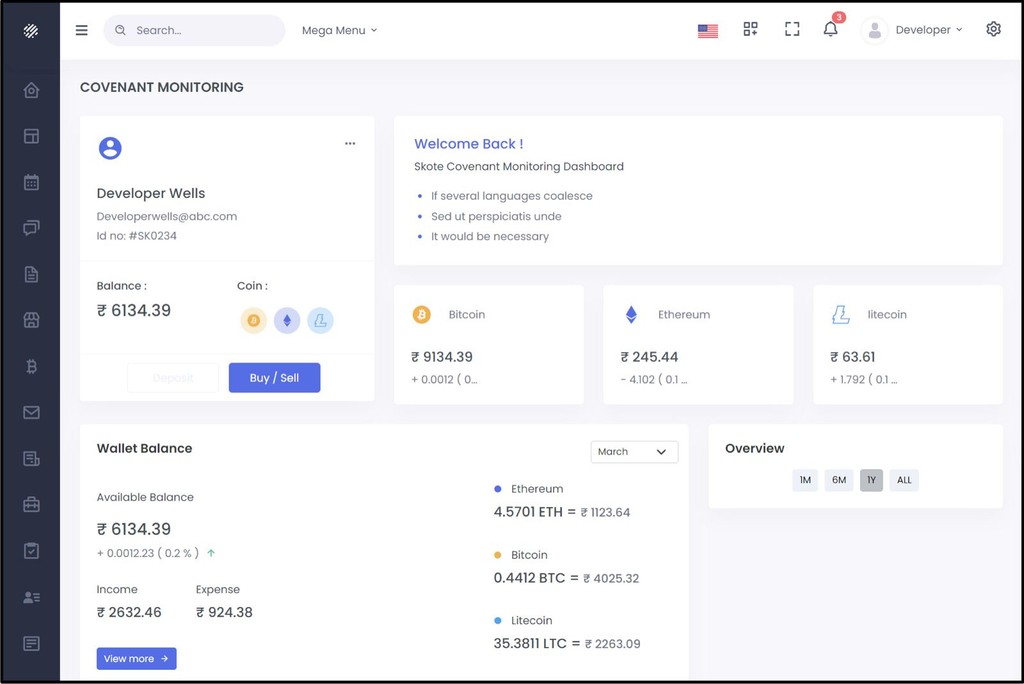Click the email envelope icon in the sidebar
Screen dimensions: 1024x684
click(x=30, y=412)
